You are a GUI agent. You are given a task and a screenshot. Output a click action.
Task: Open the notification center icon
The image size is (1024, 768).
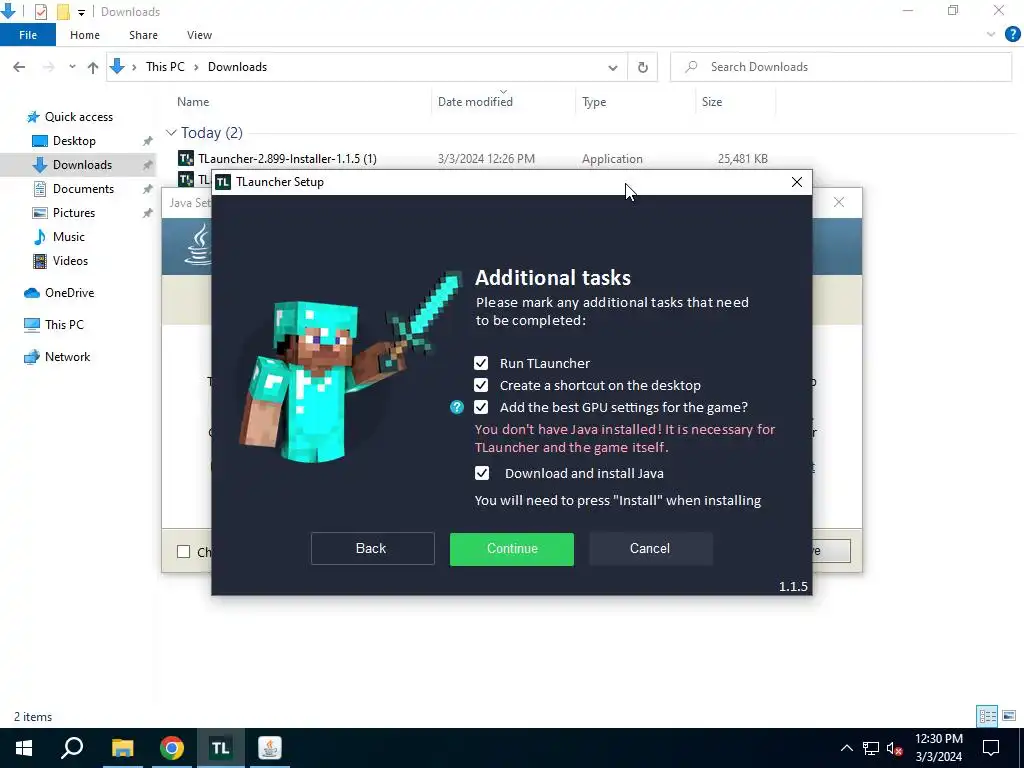click(991, 748)
